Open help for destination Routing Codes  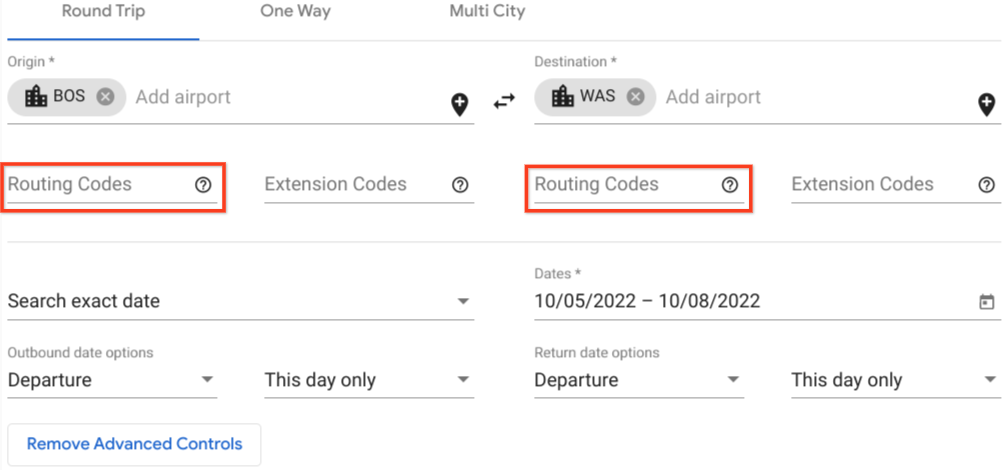point(730,185)
